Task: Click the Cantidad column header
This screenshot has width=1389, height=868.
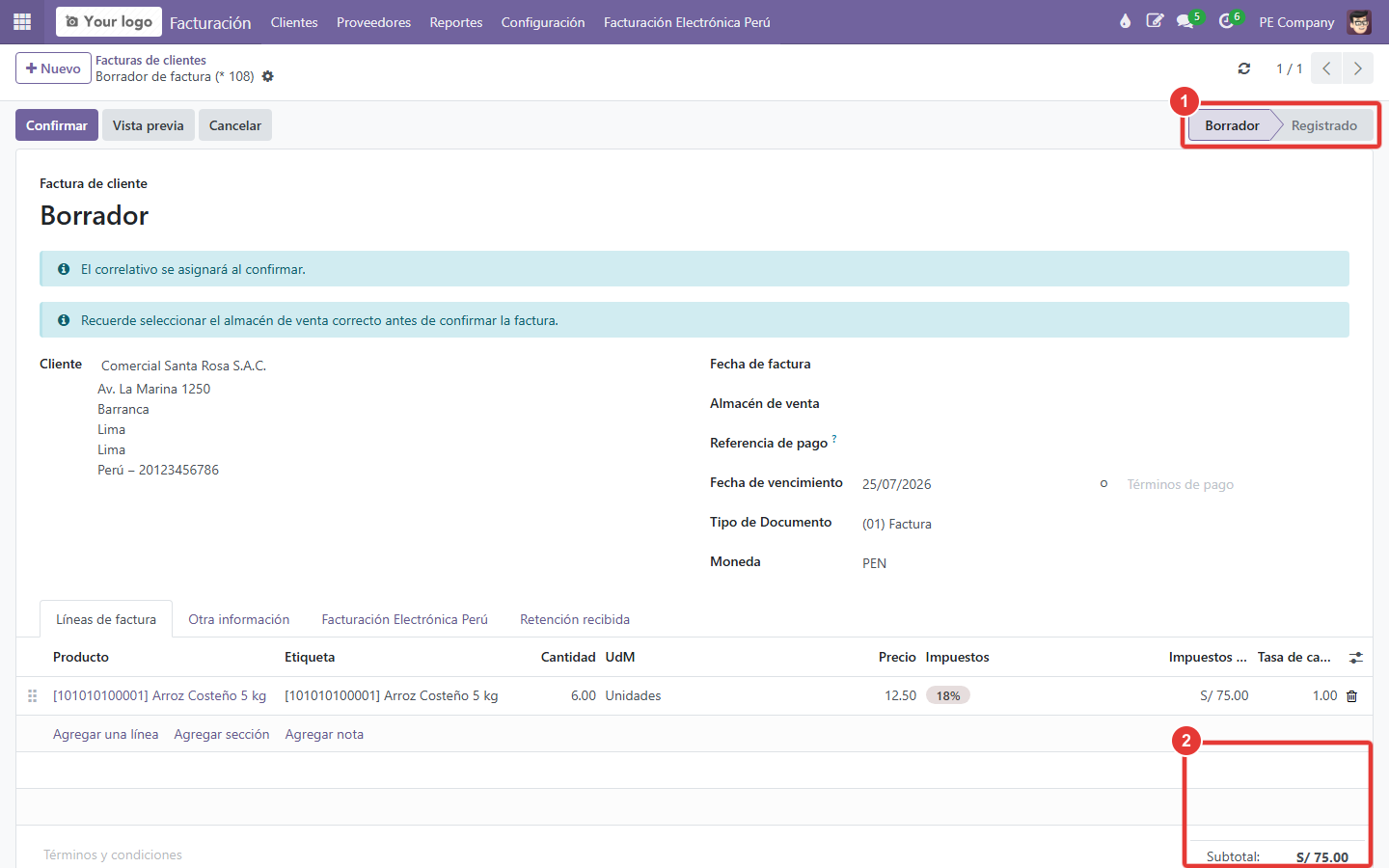Action: [x=568, y=657]
